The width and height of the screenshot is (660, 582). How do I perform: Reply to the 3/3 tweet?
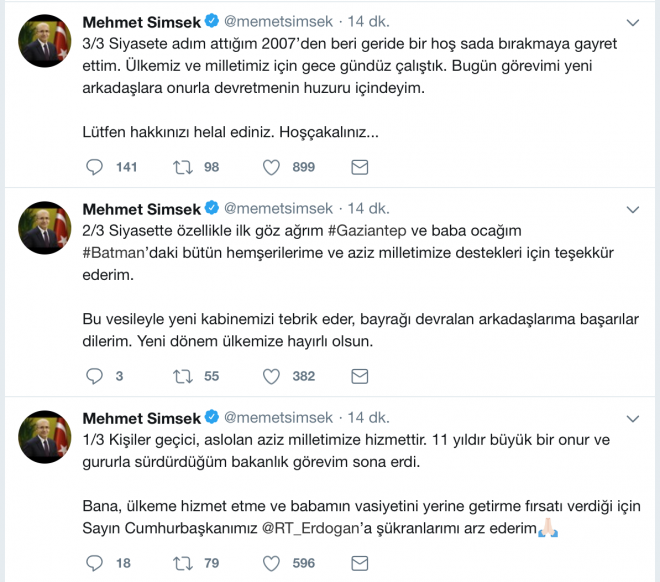[94, 167]
